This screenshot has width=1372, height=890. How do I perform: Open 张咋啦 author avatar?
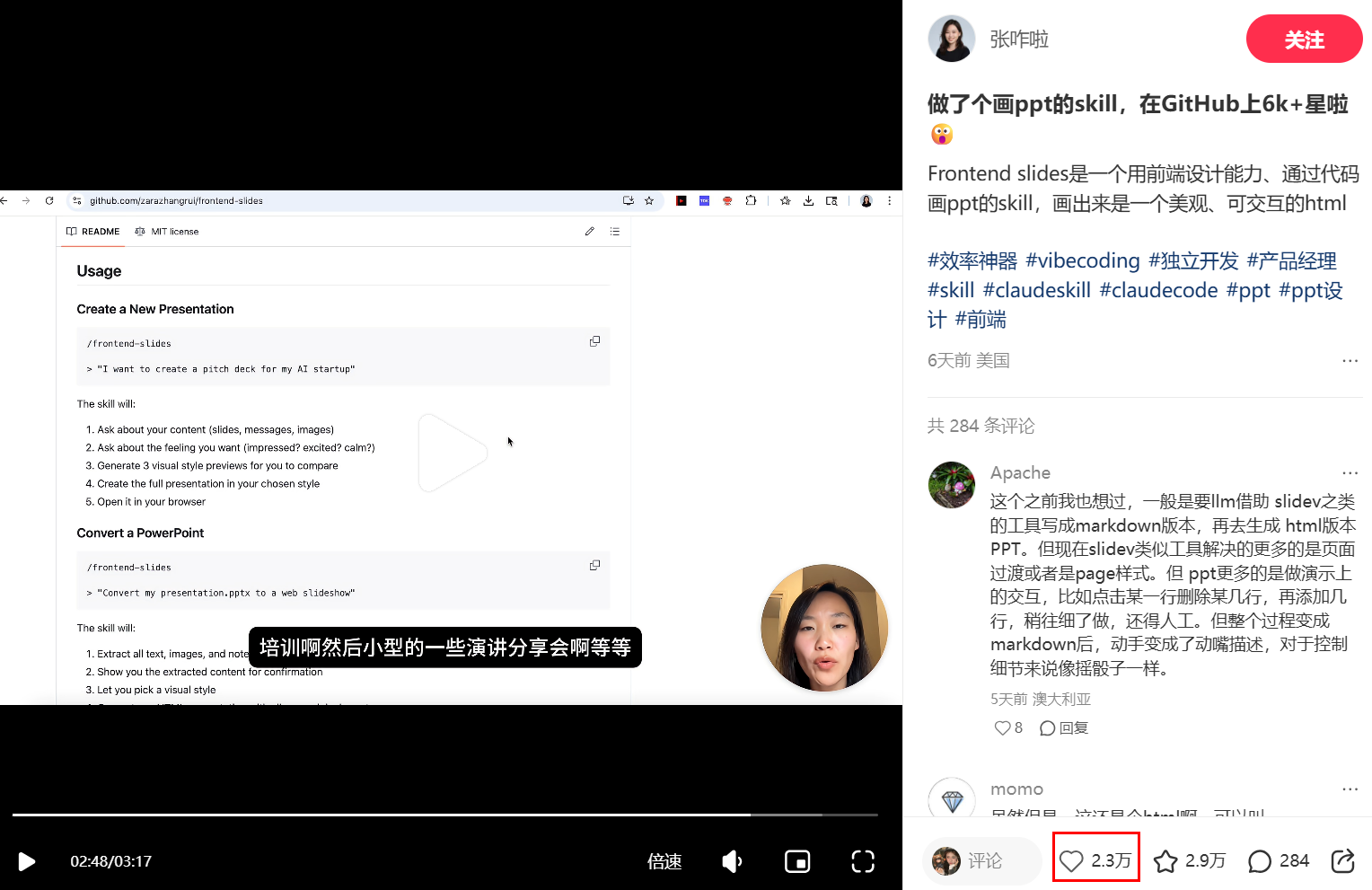(x=952, y=39)
